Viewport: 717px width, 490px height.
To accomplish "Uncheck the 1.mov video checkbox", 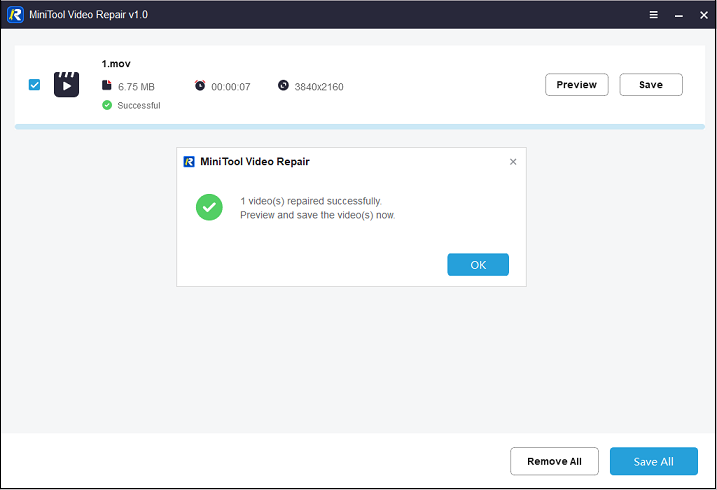I will pyautogui.click(x=34, y=85).
